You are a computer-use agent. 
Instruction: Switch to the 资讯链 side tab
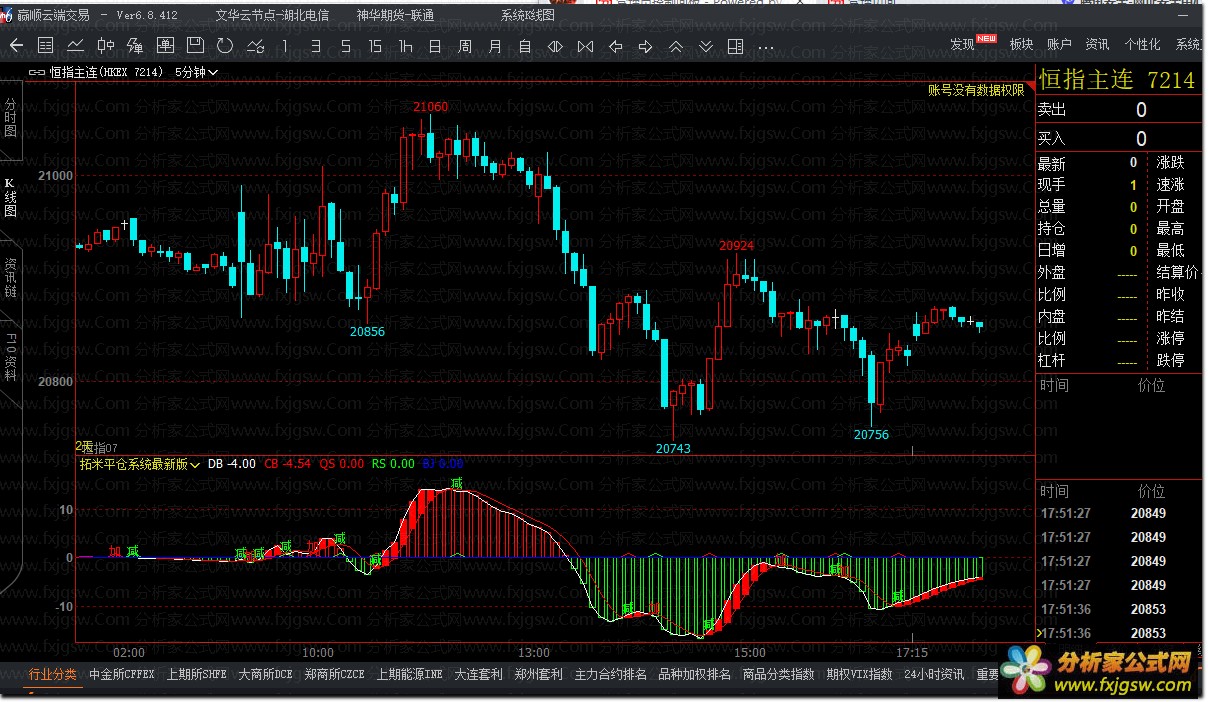10,277
